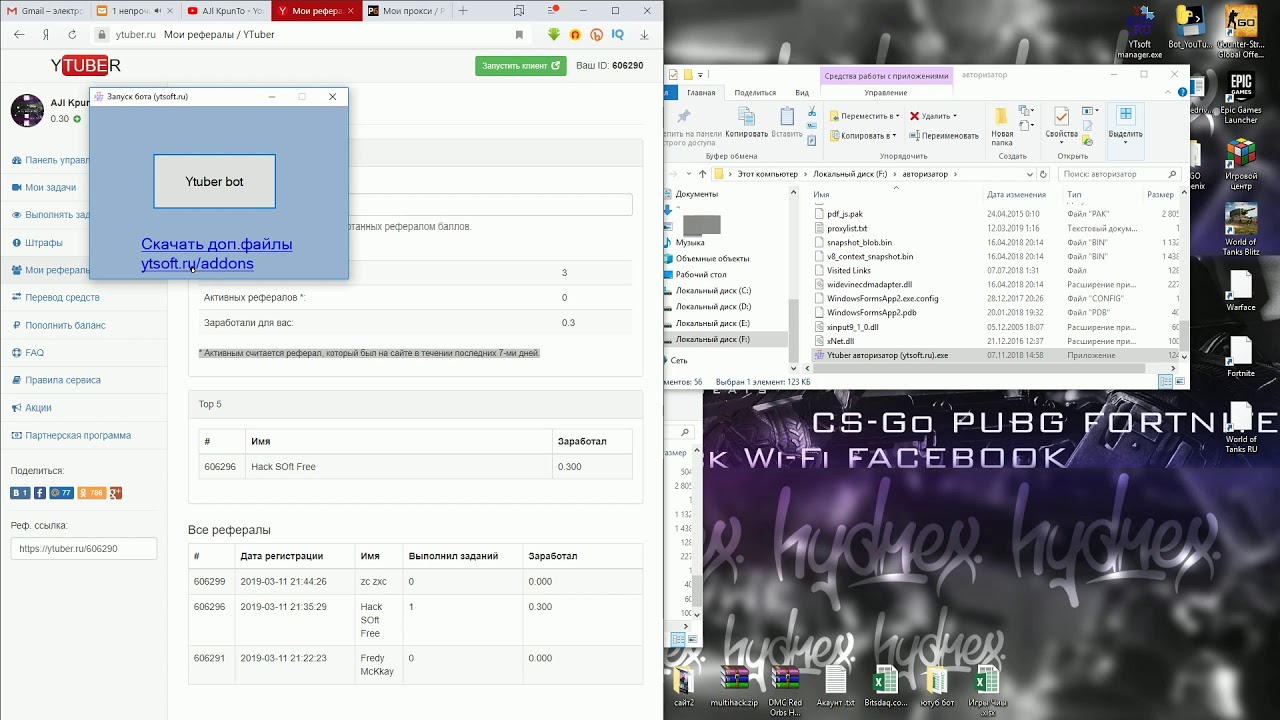Open Bitsdaq.co... Excel file on desktop
1280x720 pixels.
[885, 686]
